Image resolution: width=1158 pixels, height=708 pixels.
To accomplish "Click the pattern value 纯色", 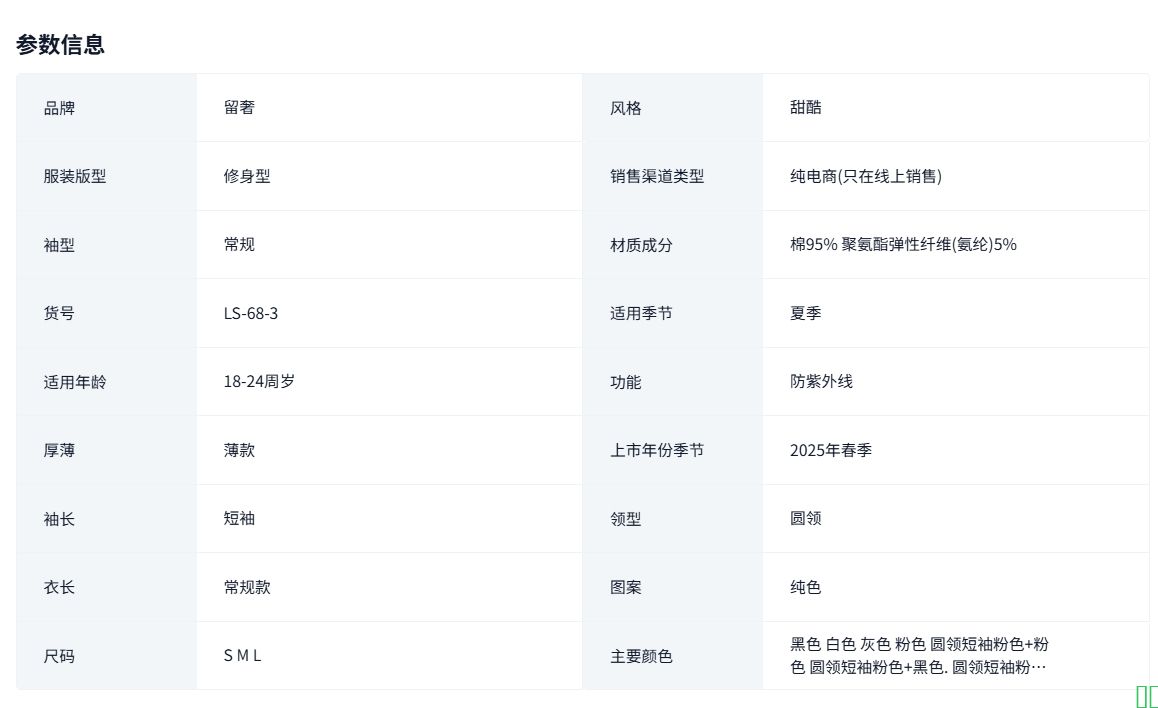I will (805, 587).
